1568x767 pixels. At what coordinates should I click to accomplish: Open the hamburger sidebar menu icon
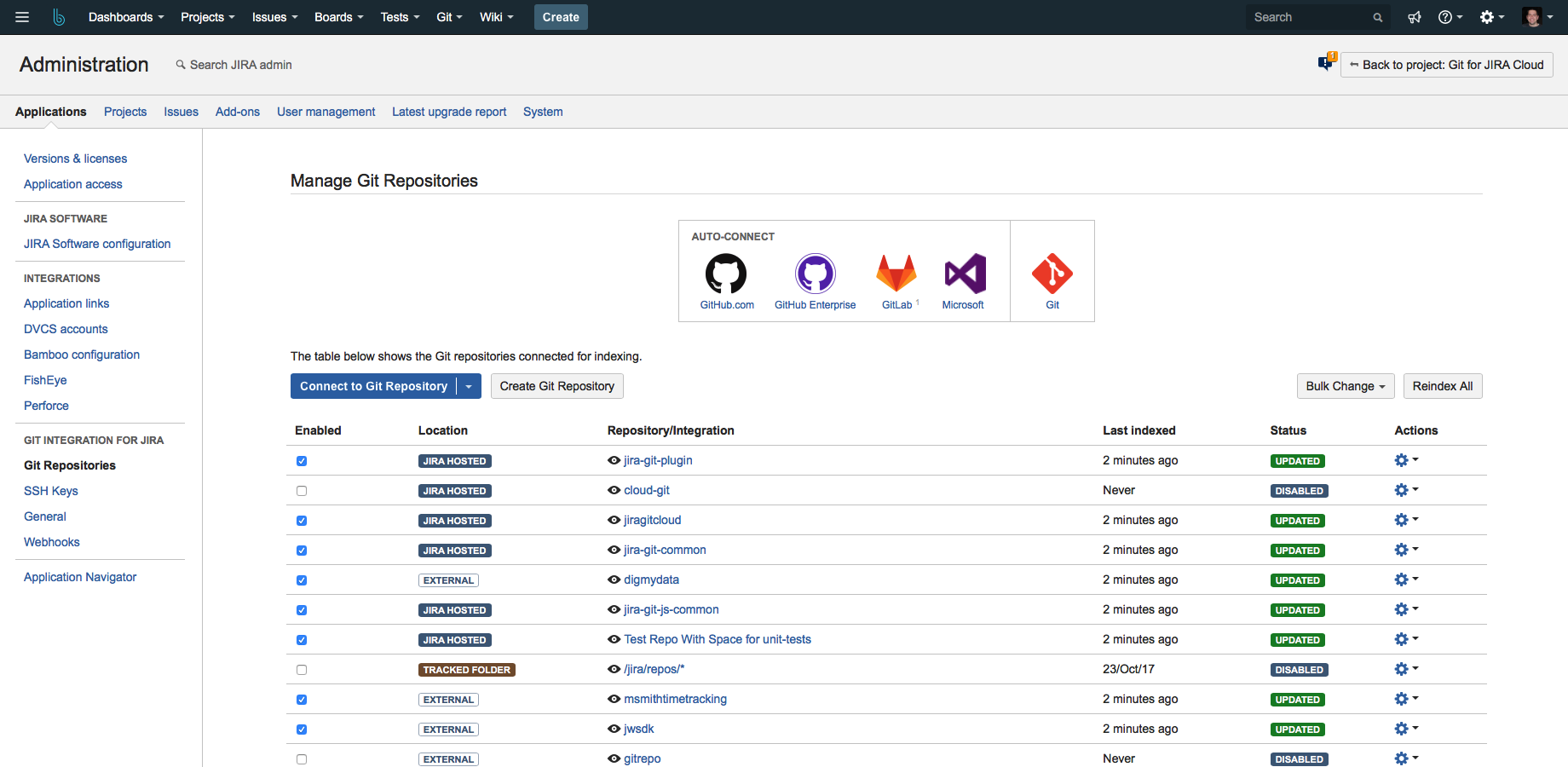(x=22, y=17)
